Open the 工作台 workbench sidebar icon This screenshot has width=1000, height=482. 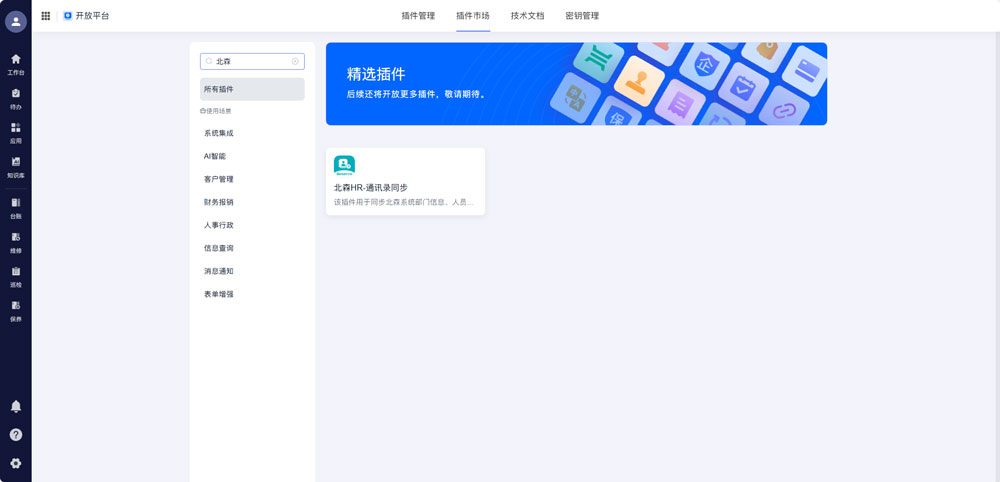15,63
